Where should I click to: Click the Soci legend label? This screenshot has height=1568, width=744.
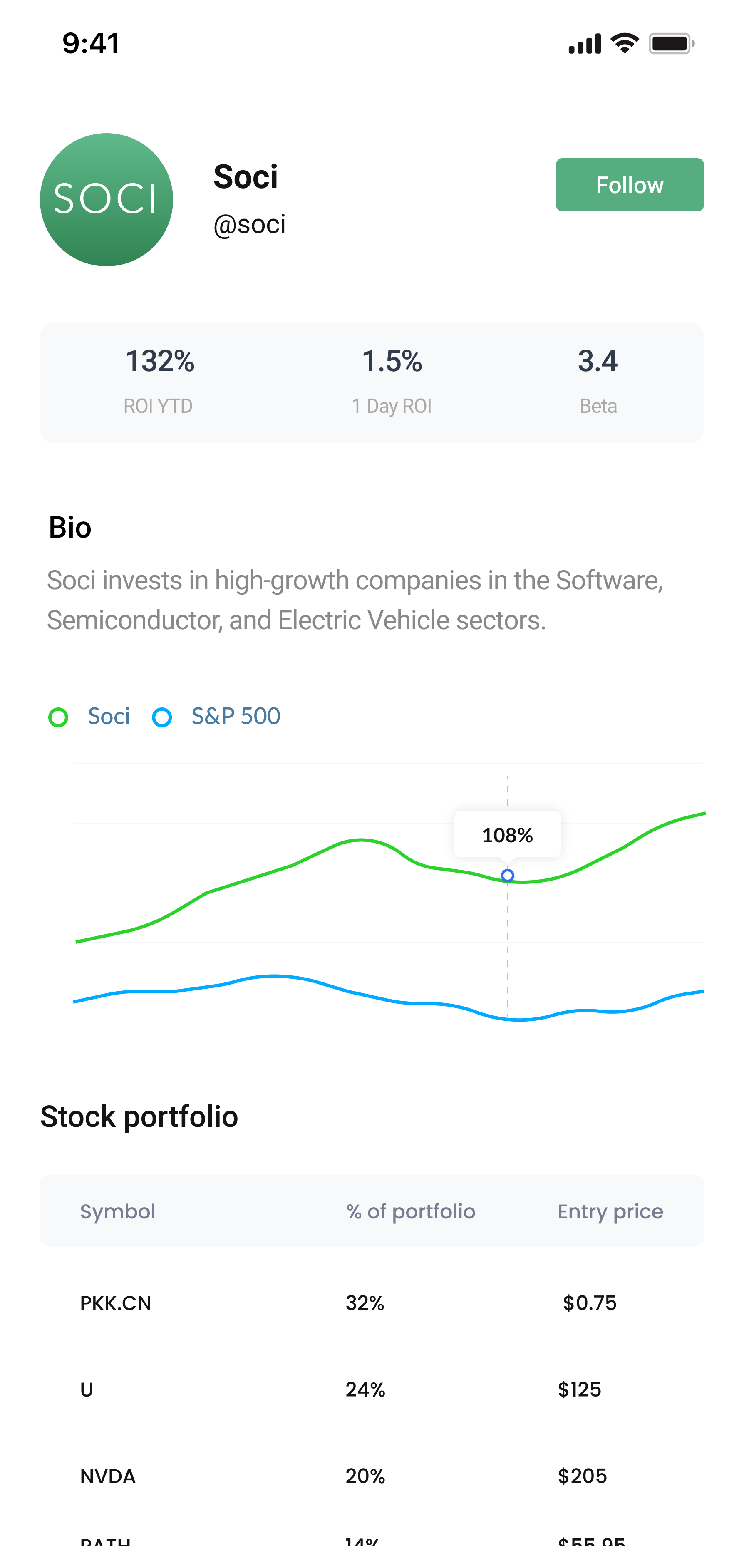tap(108, 716)
